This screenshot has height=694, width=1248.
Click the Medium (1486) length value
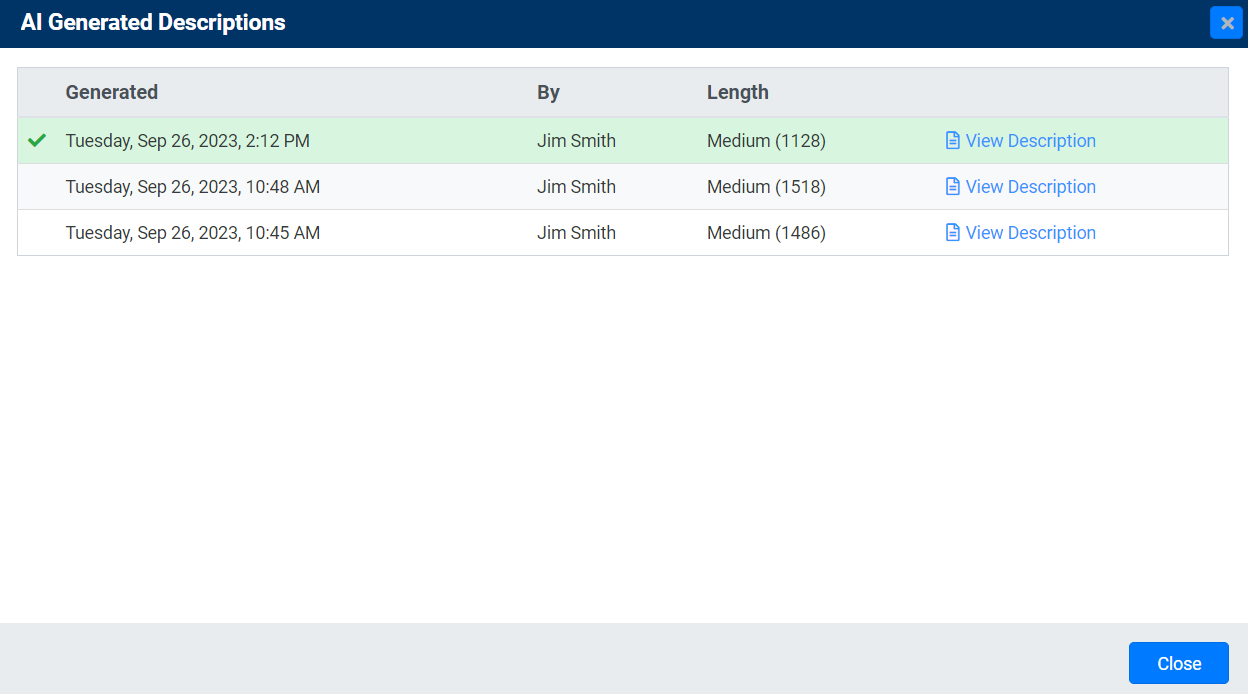766,233
